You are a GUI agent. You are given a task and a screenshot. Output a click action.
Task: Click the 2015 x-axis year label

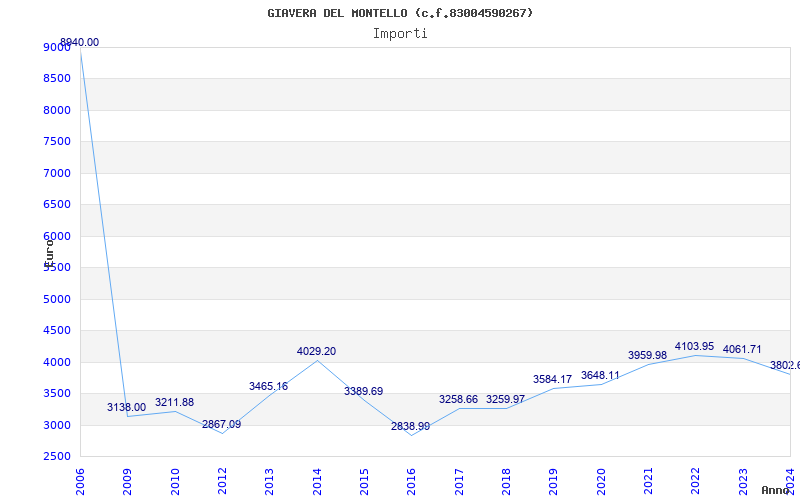pyautogui.click(x=364, y=482)
